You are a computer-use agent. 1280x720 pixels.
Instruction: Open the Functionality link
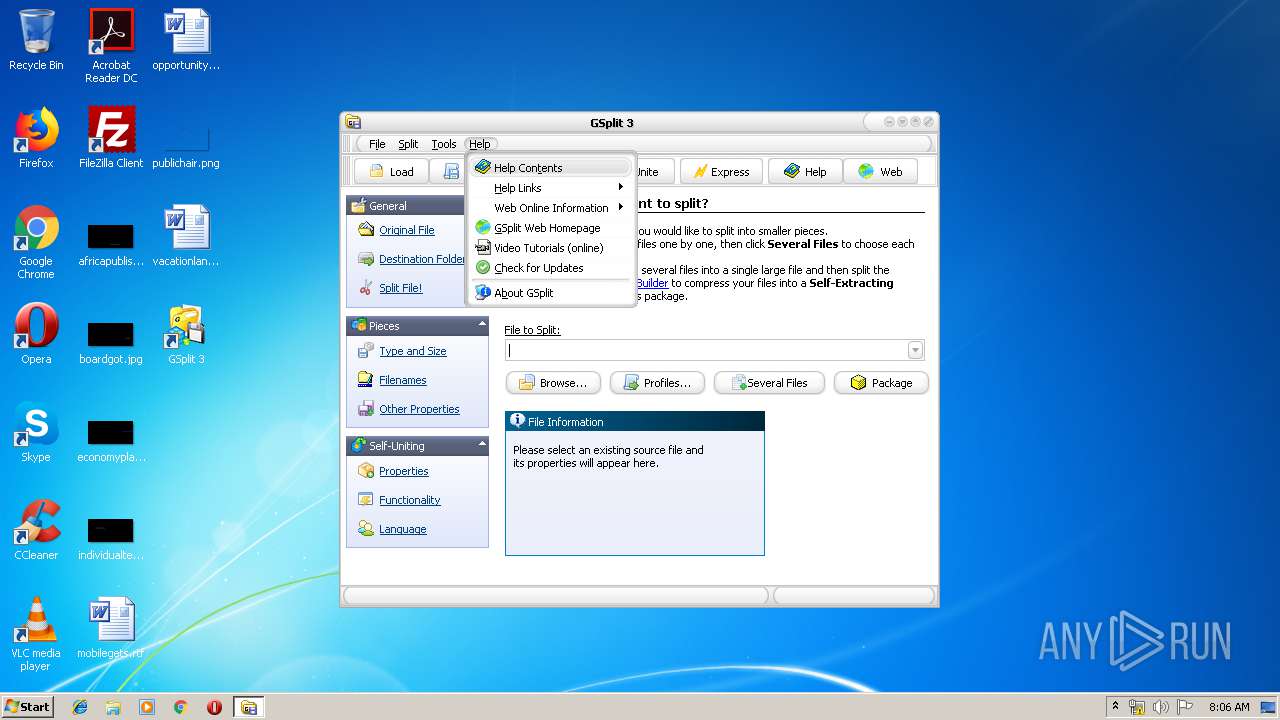pos(409,500)
